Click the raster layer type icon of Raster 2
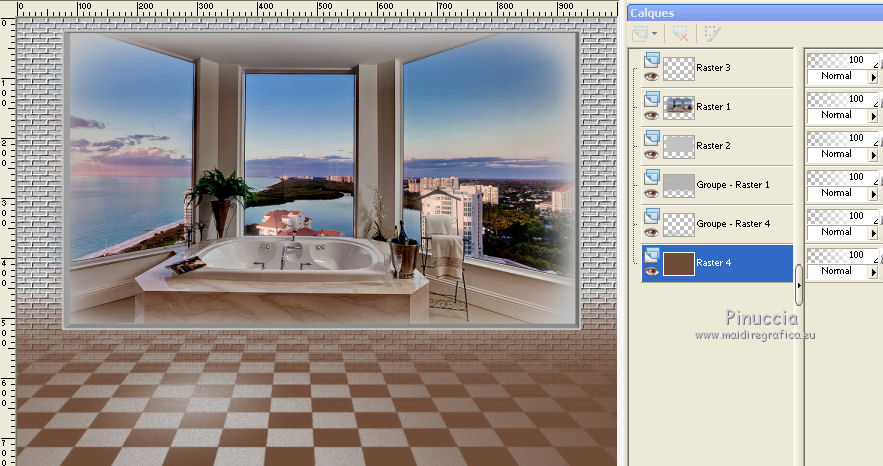The width and height of the screenshot is (883, 466). (652, 137)
